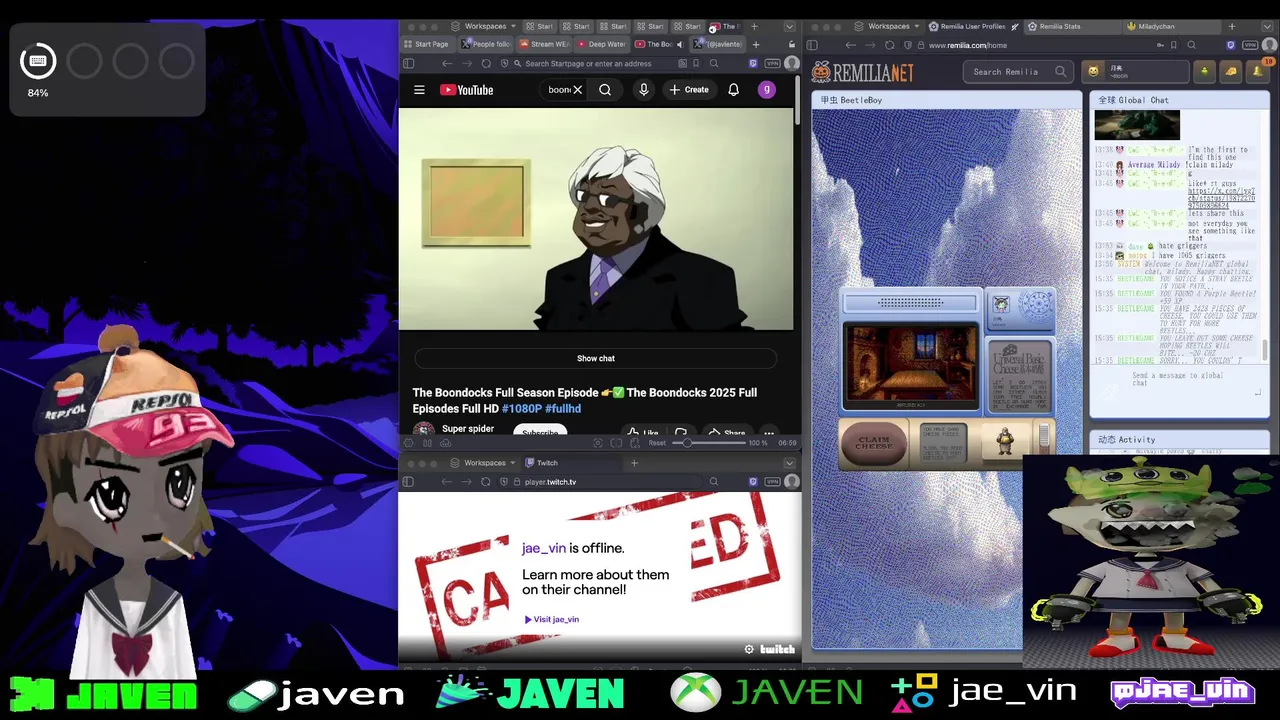This screenshot has width=1280, height=720.
Task: Toggle the sidebar panel in Twitch window
Action: pos(408,482)
